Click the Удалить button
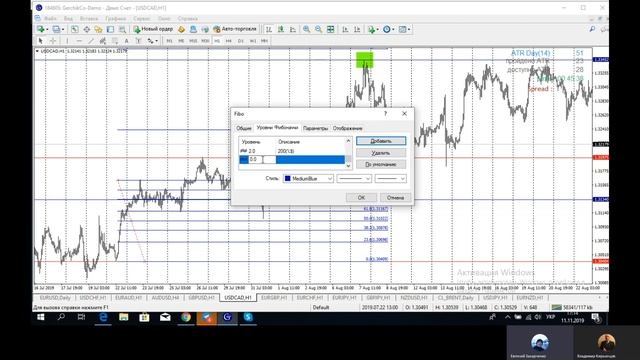The width and height of the screenshot is (640, 360). click(x=381, y=153)
